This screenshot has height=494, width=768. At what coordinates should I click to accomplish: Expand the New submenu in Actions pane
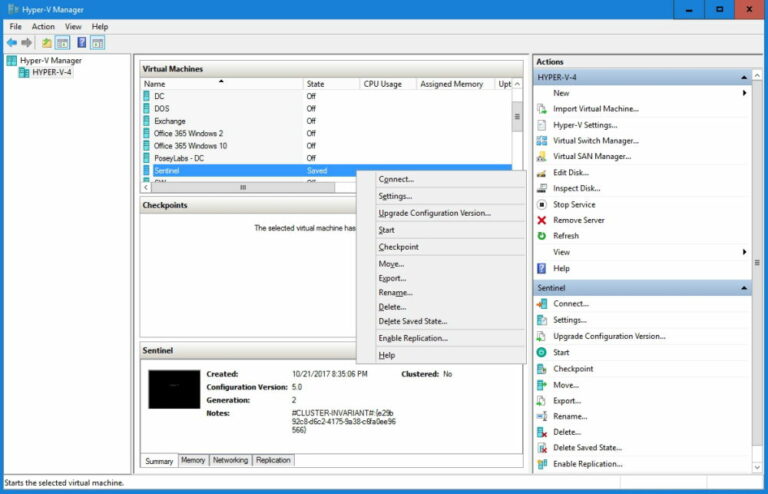tap(744, 93)
